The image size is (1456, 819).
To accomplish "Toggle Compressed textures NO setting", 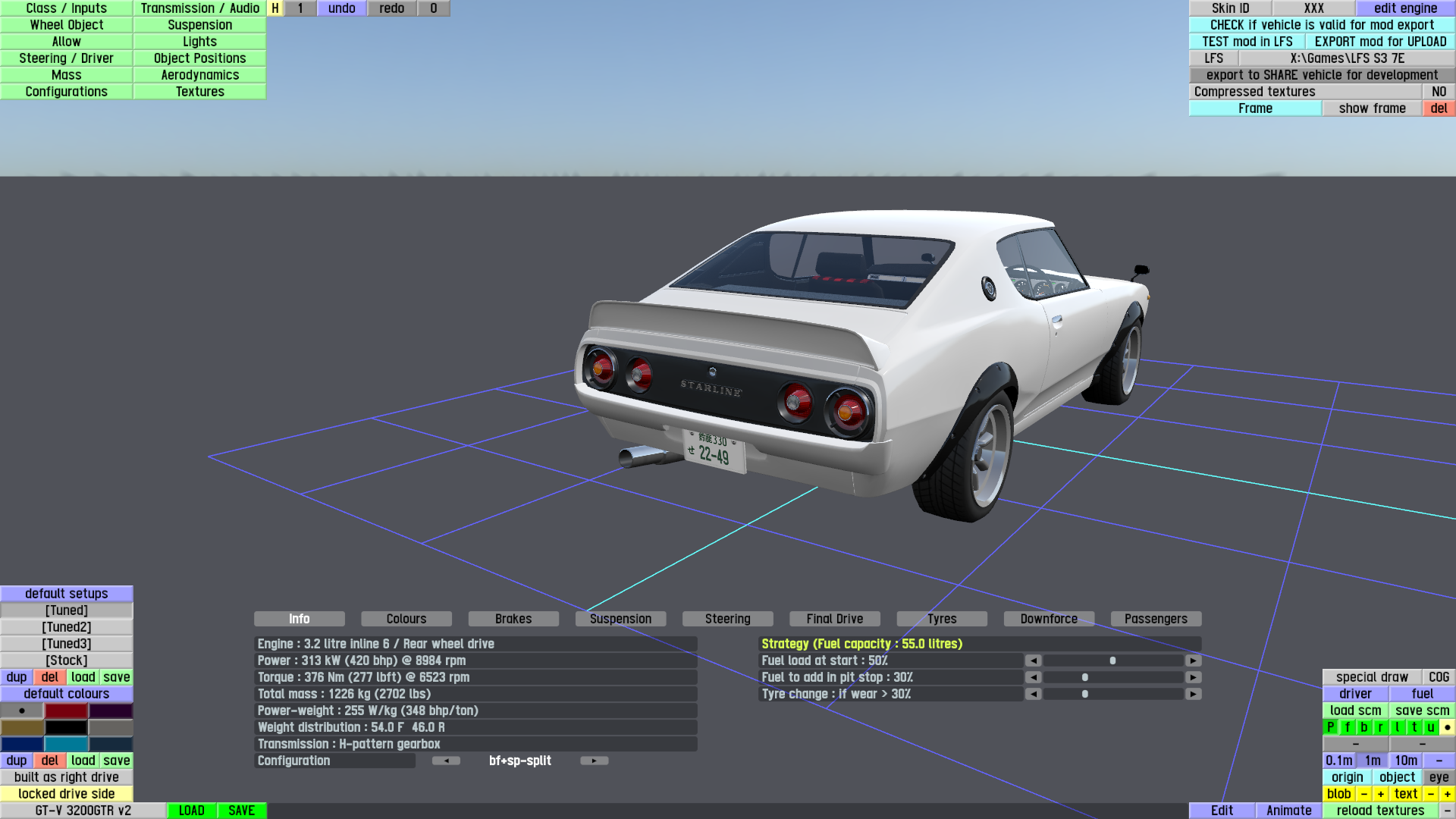I will [x=1439, y=92].
